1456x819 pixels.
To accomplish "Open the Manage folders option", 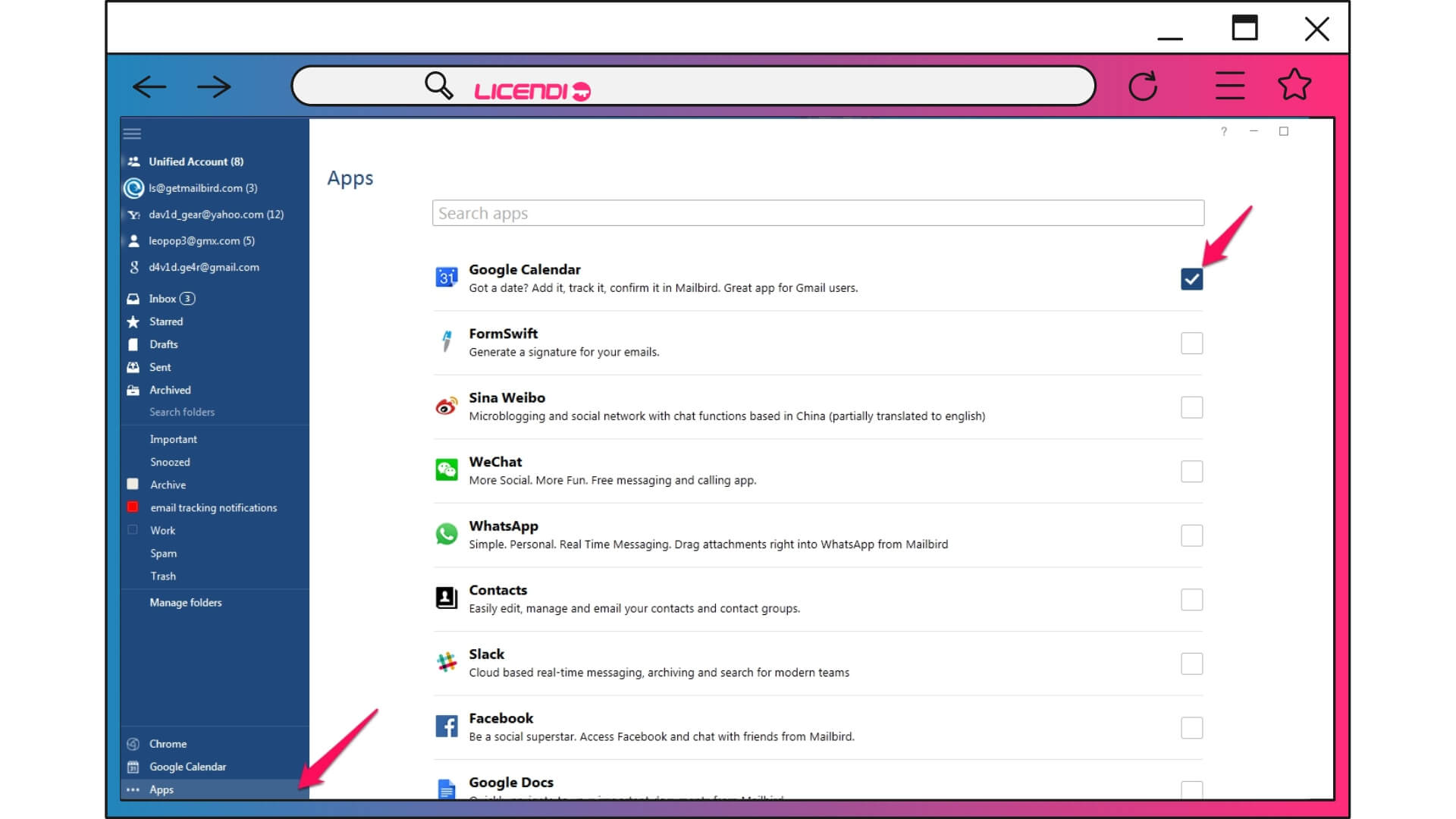I will click(185, 601).
